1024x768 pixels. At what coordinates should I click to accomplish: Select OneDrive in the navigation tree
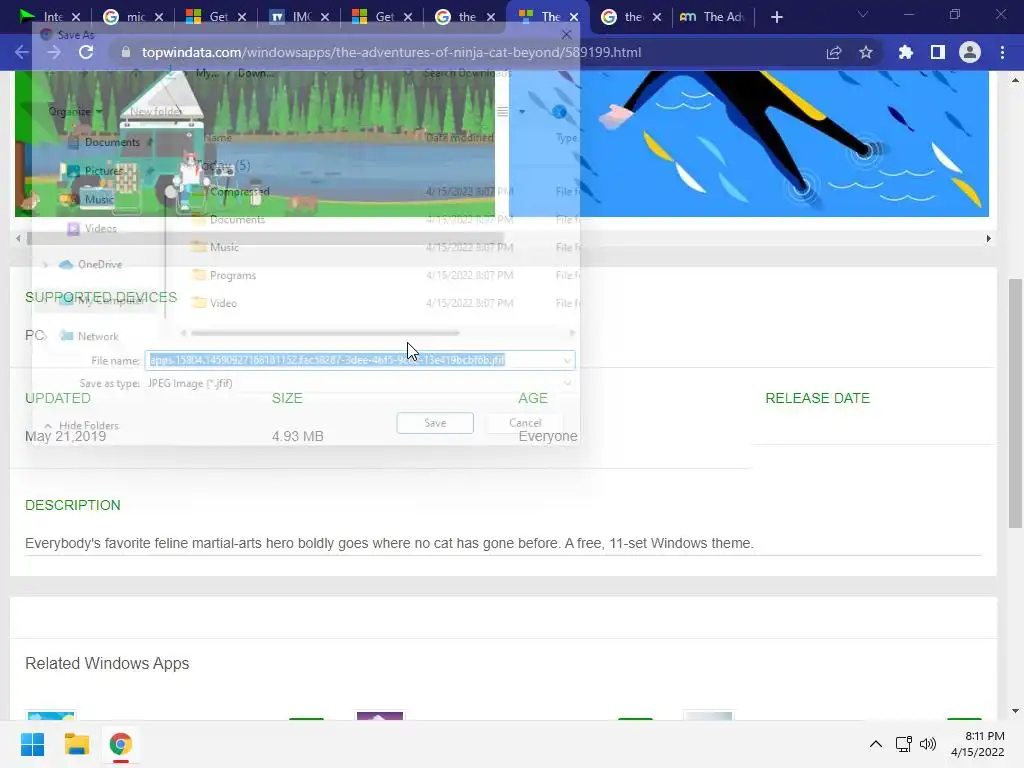(x=99, y=264)
